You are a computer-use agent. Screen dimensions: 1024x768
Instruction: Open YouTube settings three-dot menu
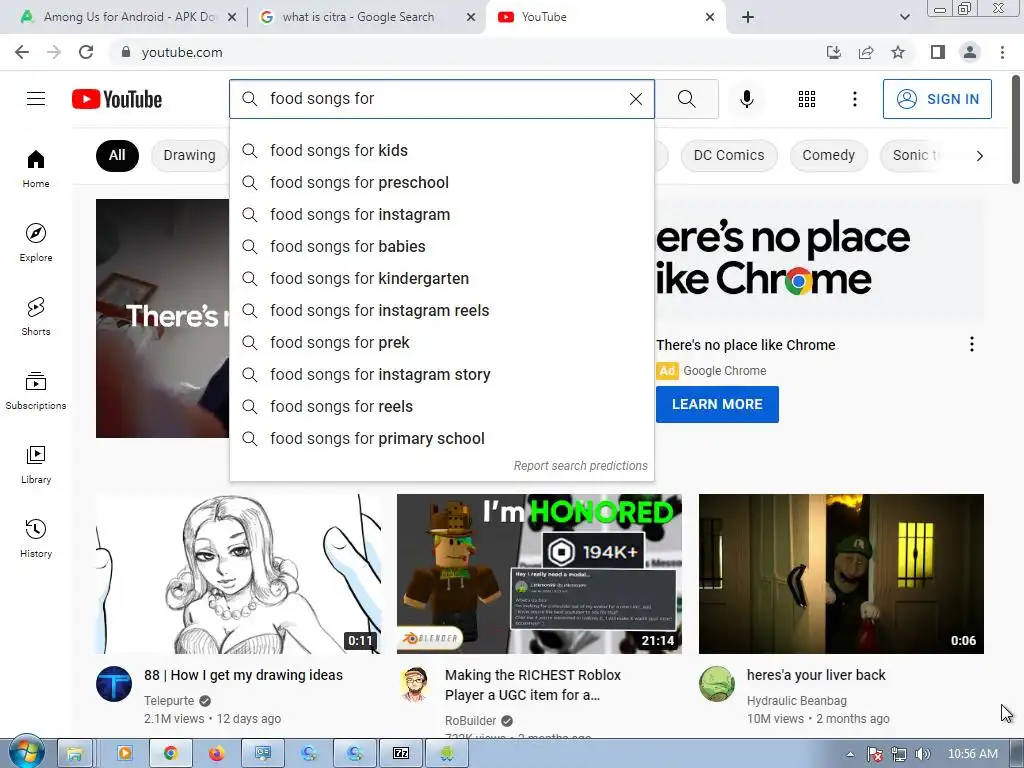point(854,99)
